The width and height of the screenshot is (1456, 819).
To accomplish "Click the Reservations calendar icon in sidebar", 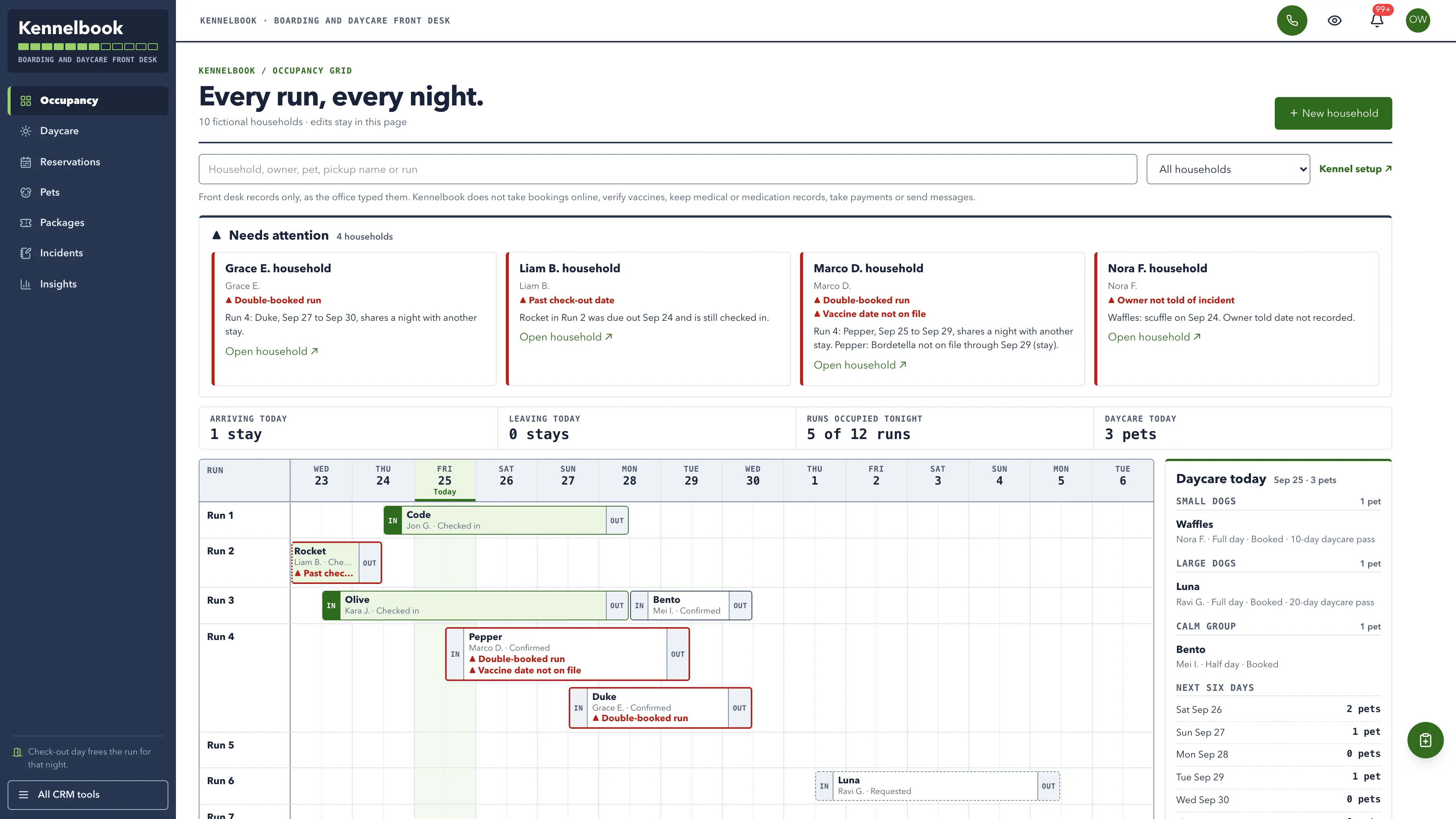I will tap(25, 162).
